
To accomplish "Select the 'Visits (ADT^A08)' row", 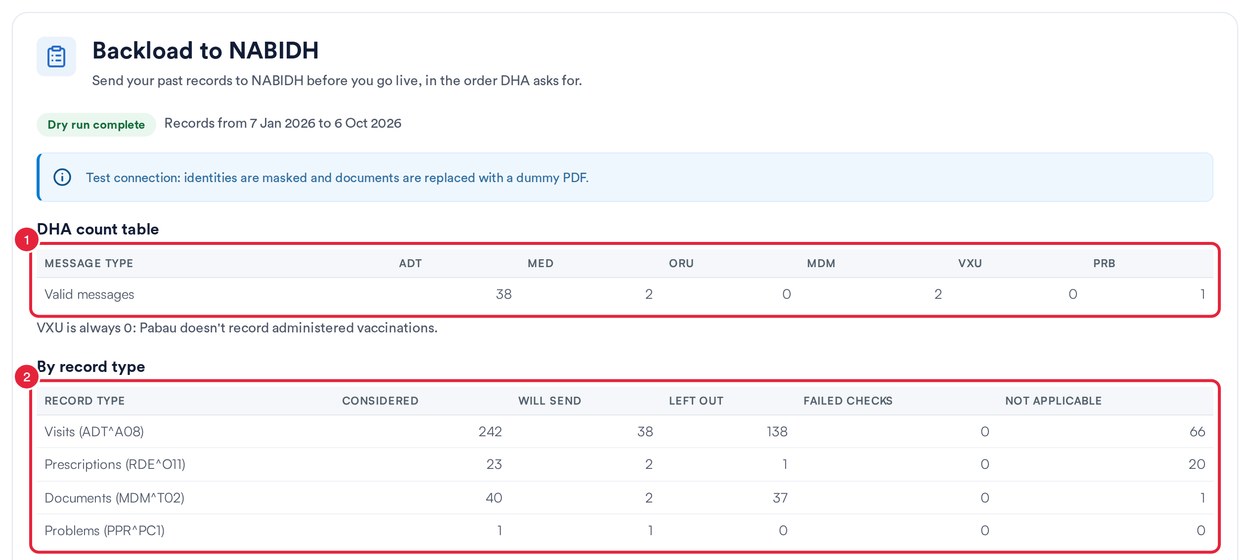I will pyautogui.click(x=625, y=432).
